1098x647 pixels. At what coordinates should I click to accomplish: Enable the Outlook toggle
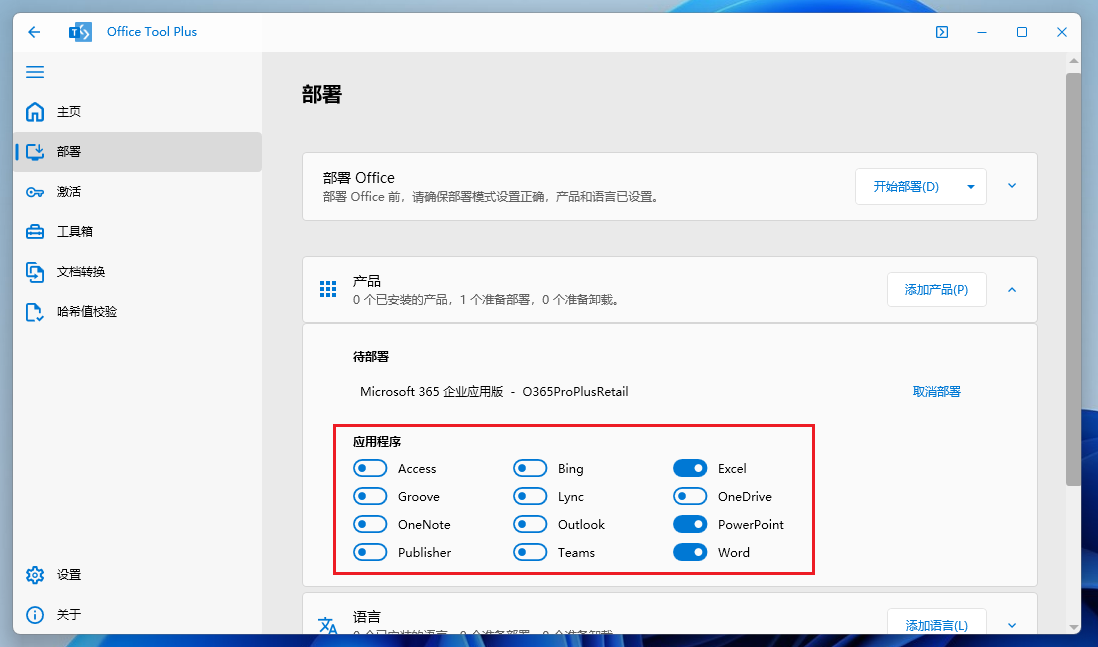pyautogui.click(x=530, y=524)
